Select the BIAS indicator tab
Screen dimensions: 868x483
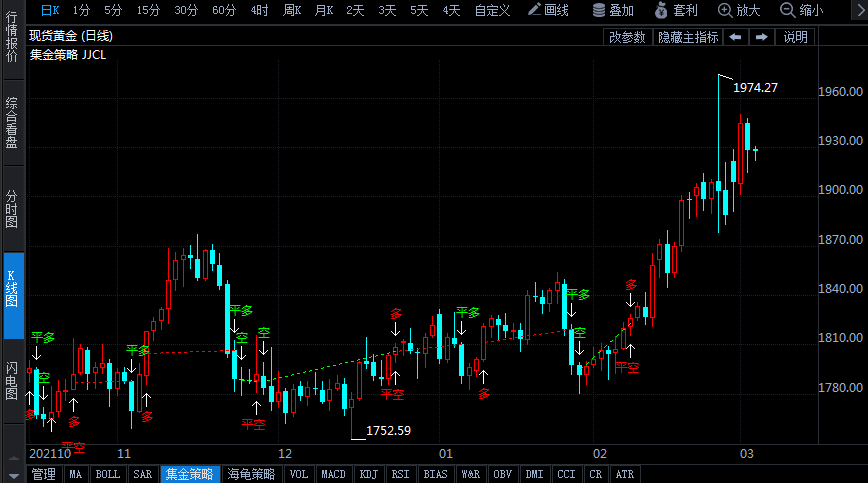[435, 475]
